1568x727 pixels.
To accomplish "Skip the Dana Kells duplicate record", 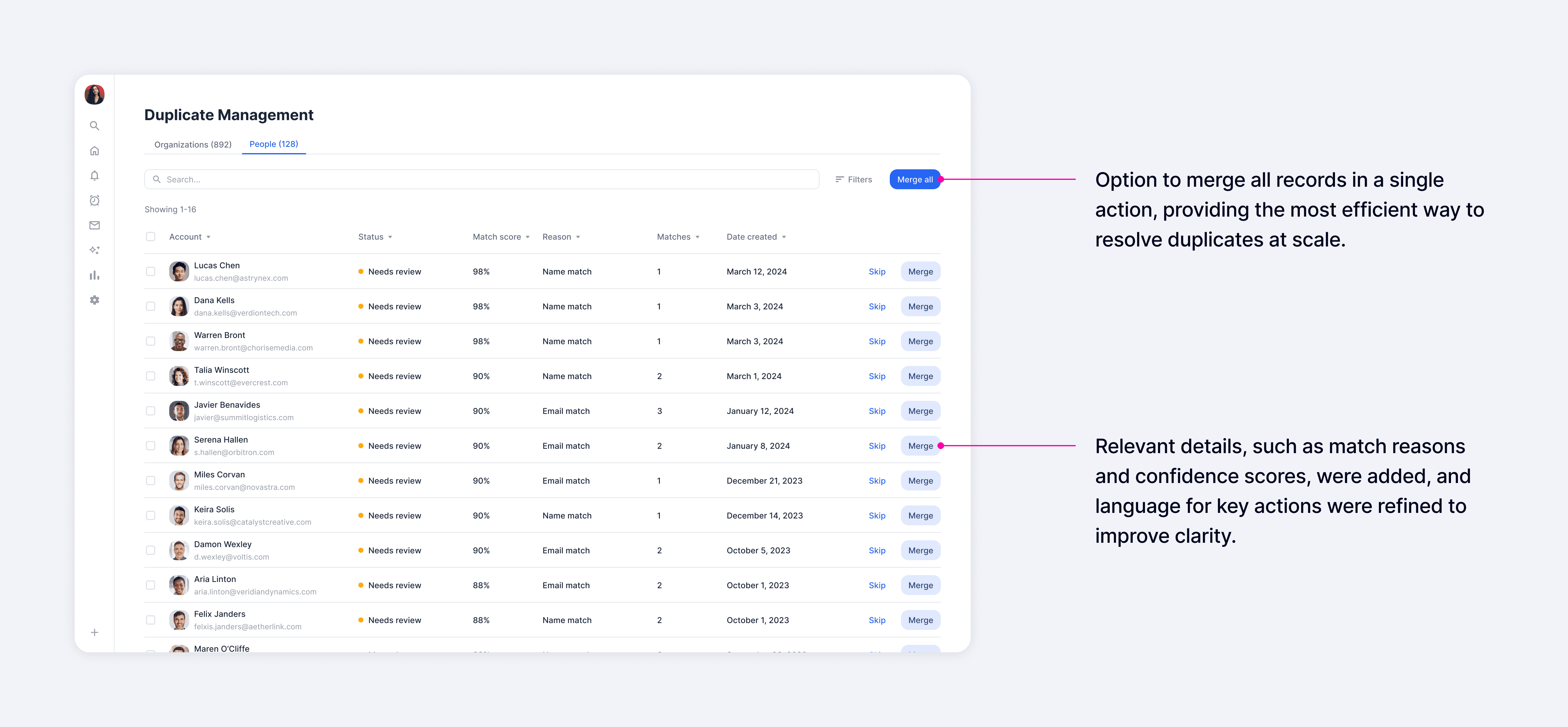I will pyautogui.click(x=876, y=307).
